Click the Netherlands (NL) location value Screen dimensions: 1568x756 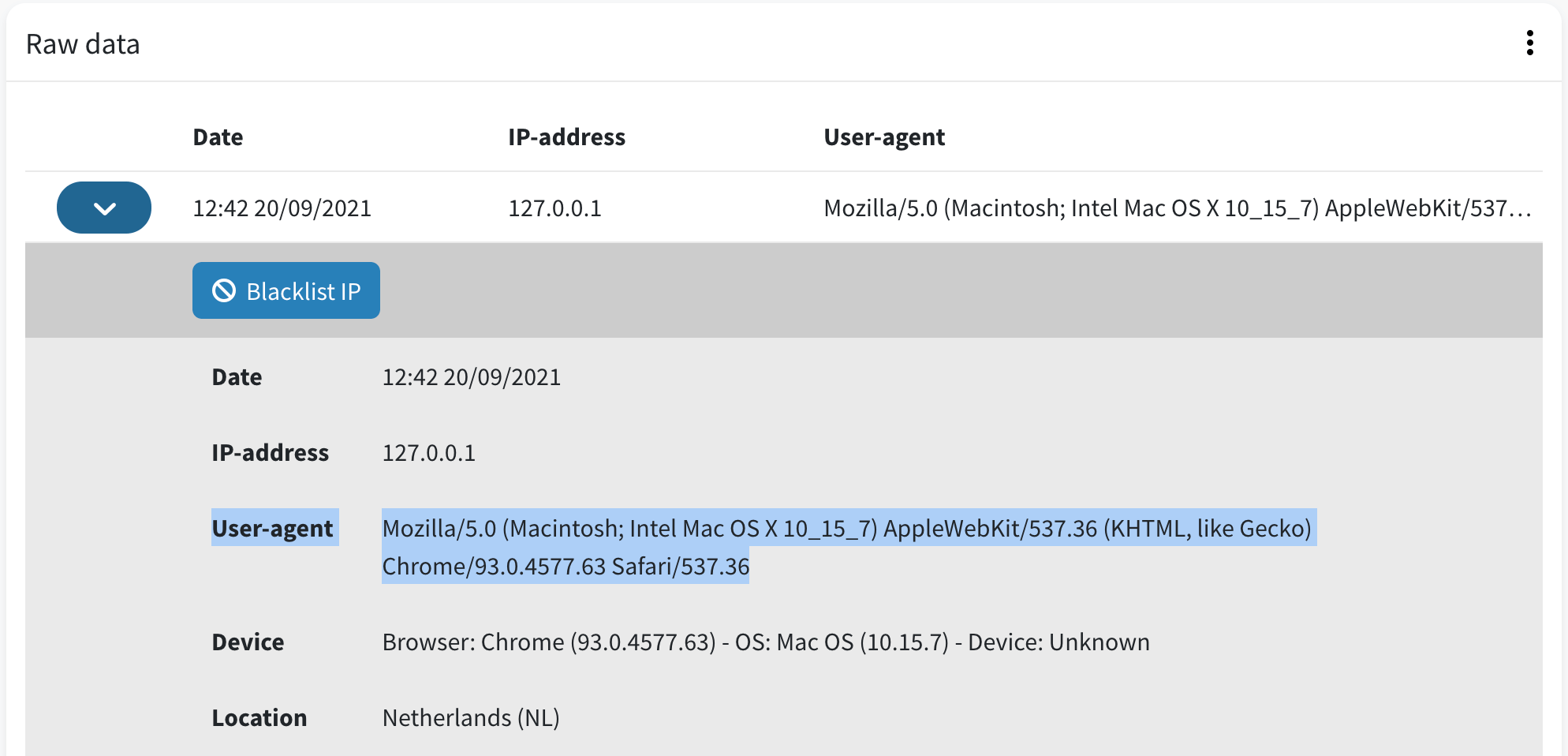click(x=471, y=717)
